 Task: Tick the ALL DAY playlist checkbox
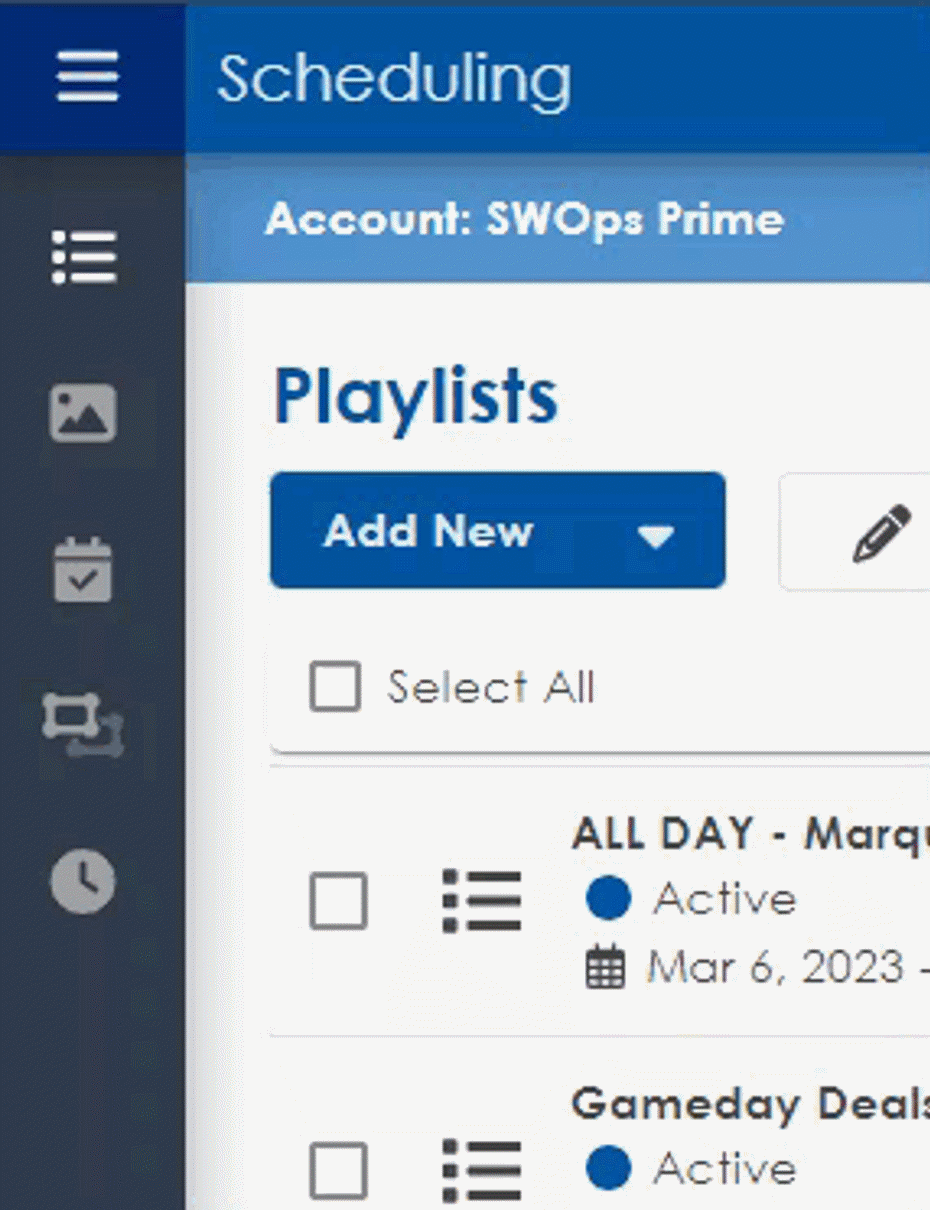pos(338,901)
